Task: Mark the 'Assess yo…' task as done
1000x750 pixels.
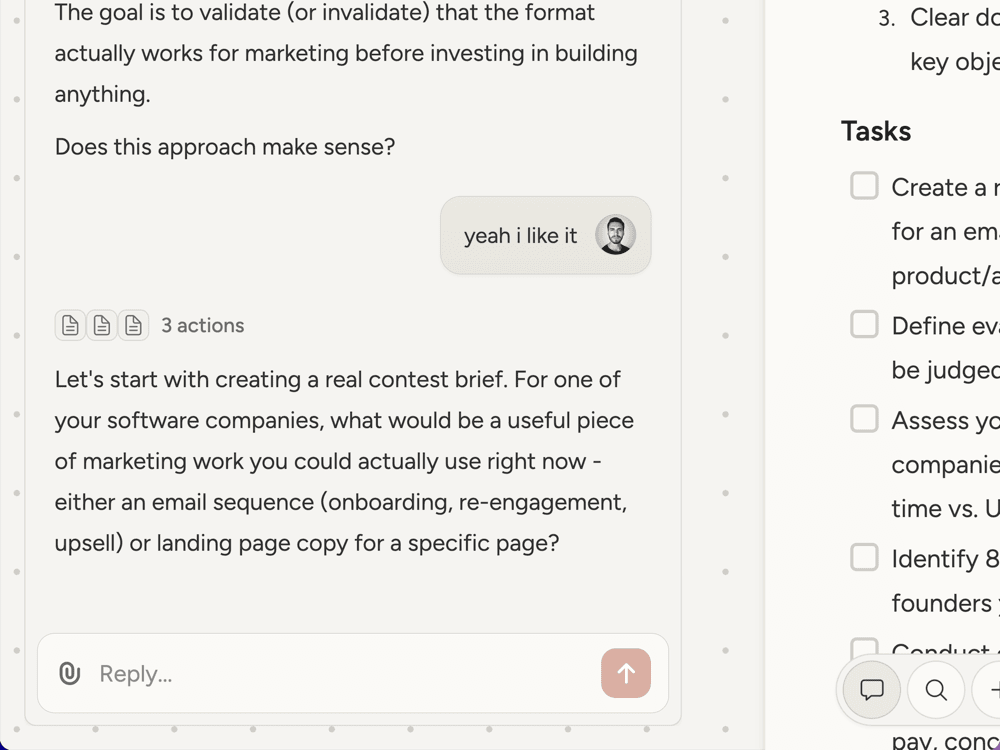Action: coord(864,418)
